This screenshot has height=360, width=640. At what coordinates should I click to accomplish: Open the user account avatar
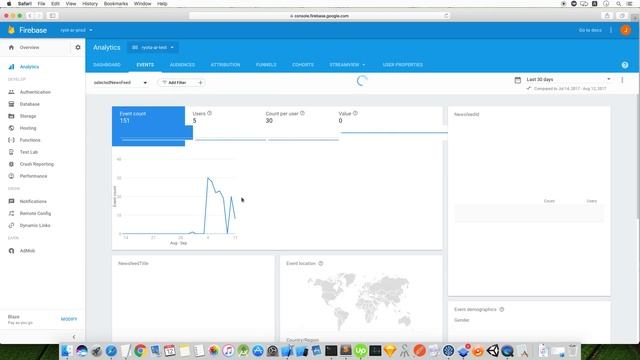[625, 30]
